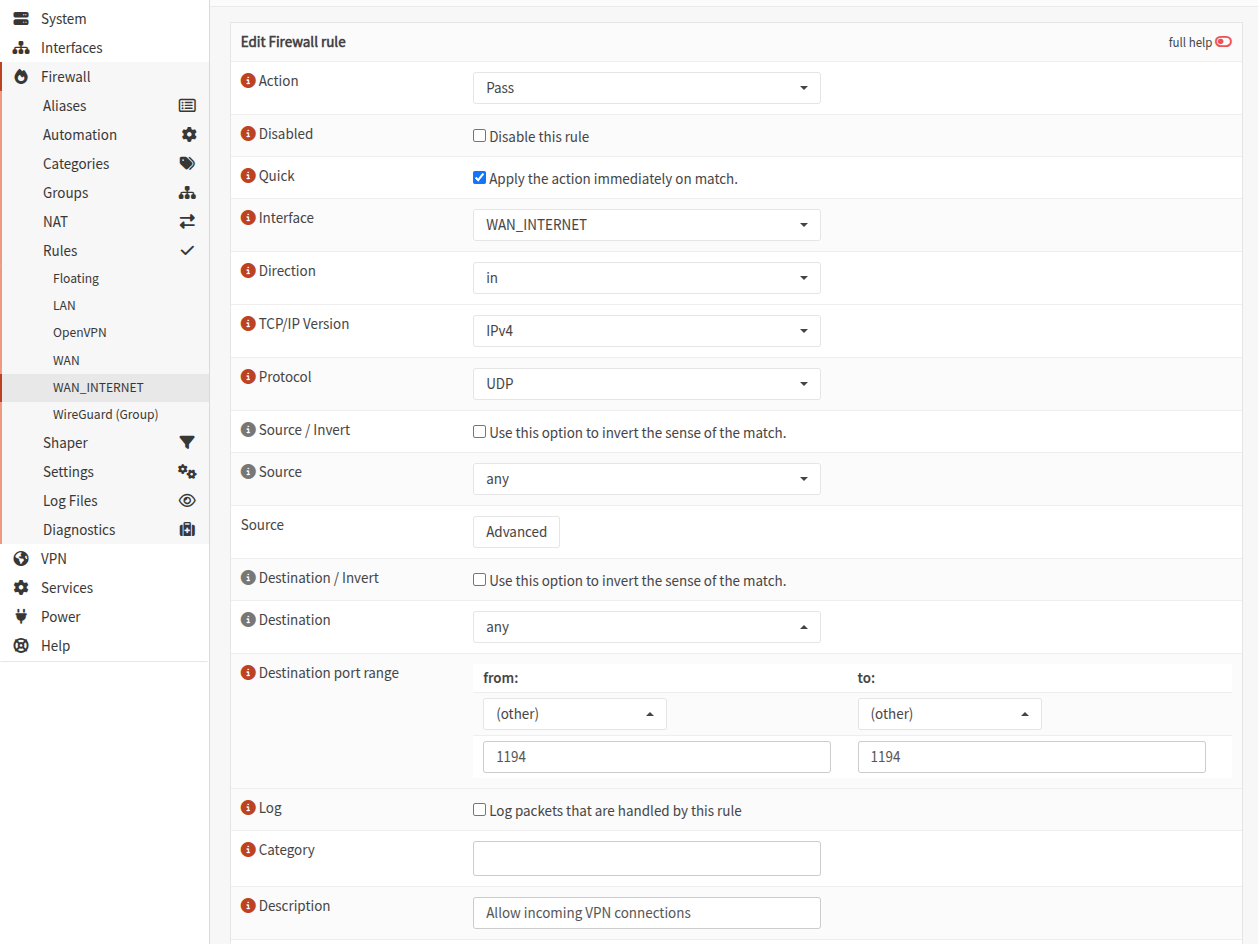Screen dimensions: 1258x944
Task: Click the info icon next to Destination port range
Action: (248, 673)
